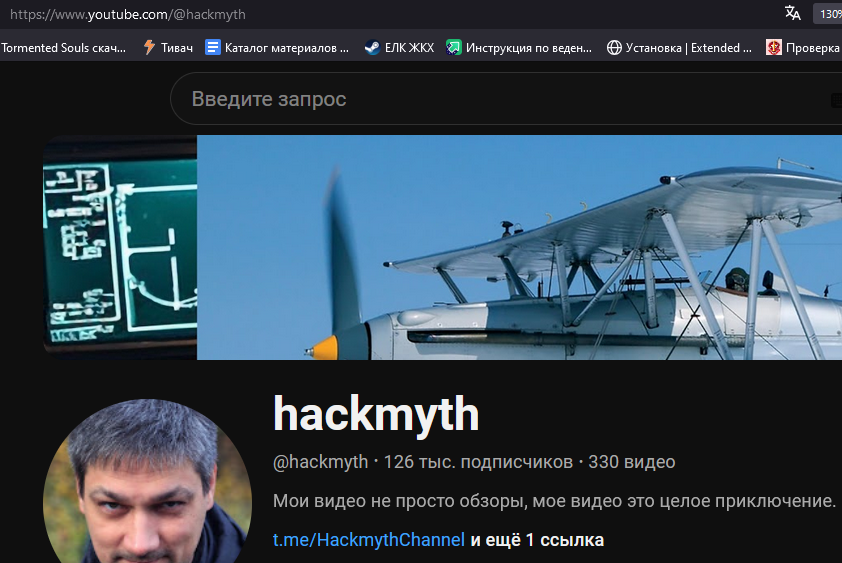Click the Steam favicon beside ЕЛК ЖКХ

[x=372, y=48]
